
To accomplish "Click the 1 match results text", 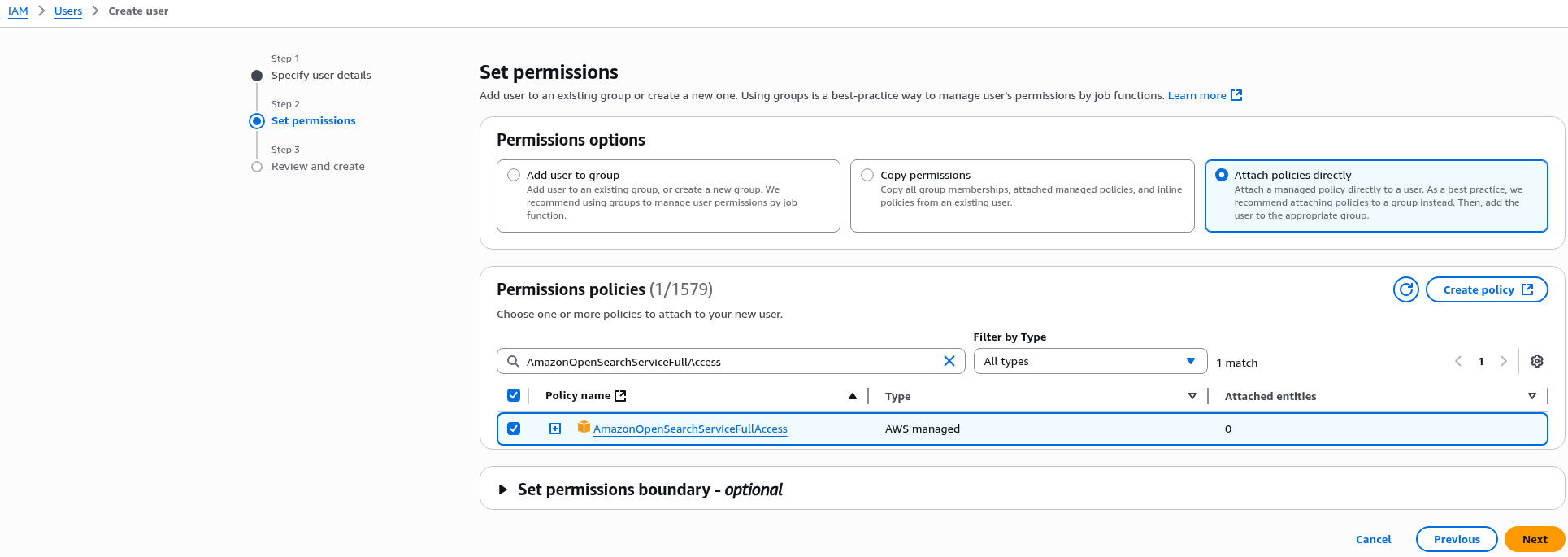I will (x=1237, y=363).
